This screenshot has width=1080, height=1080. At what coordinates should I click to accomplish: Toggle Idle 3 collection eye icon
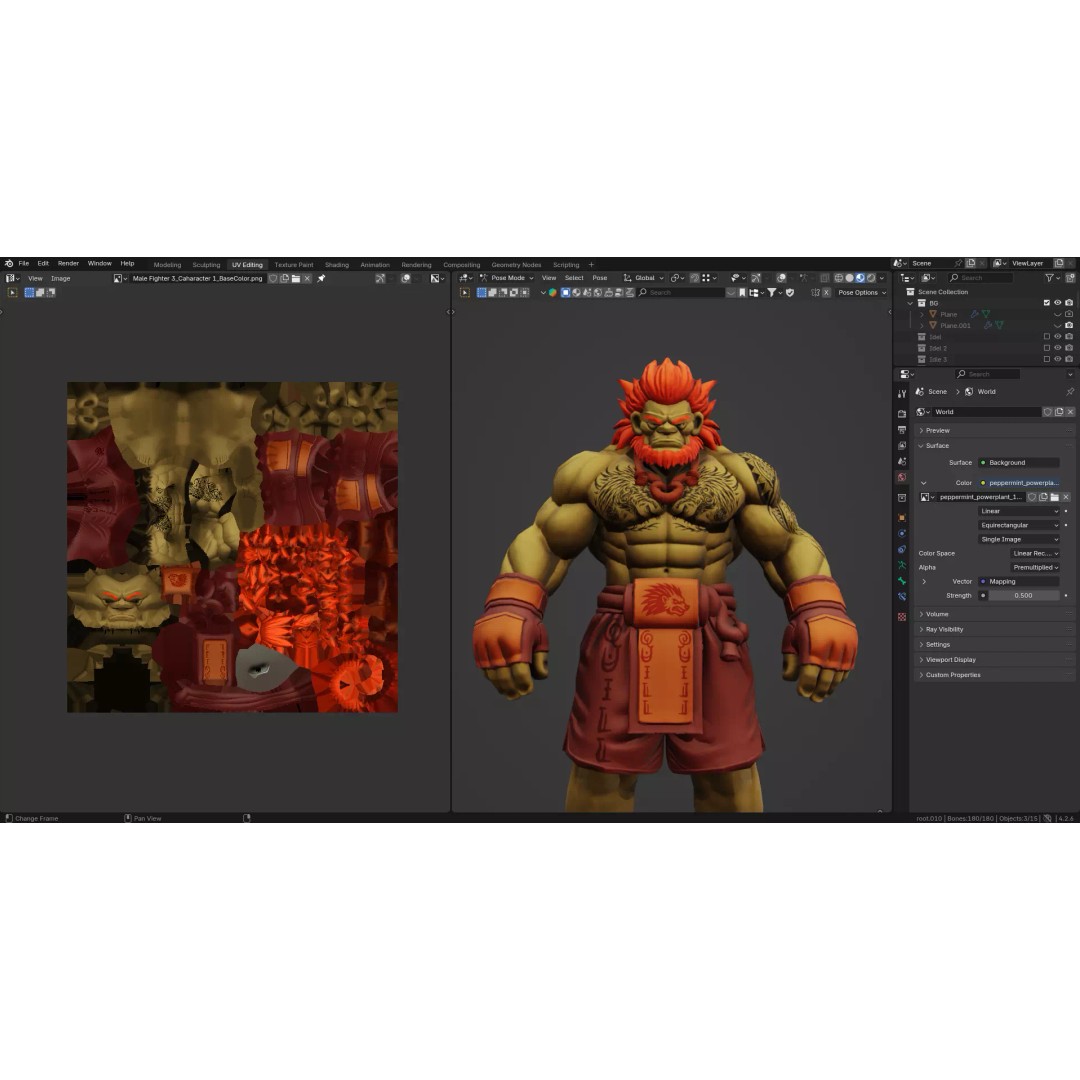coord(1058,359)
